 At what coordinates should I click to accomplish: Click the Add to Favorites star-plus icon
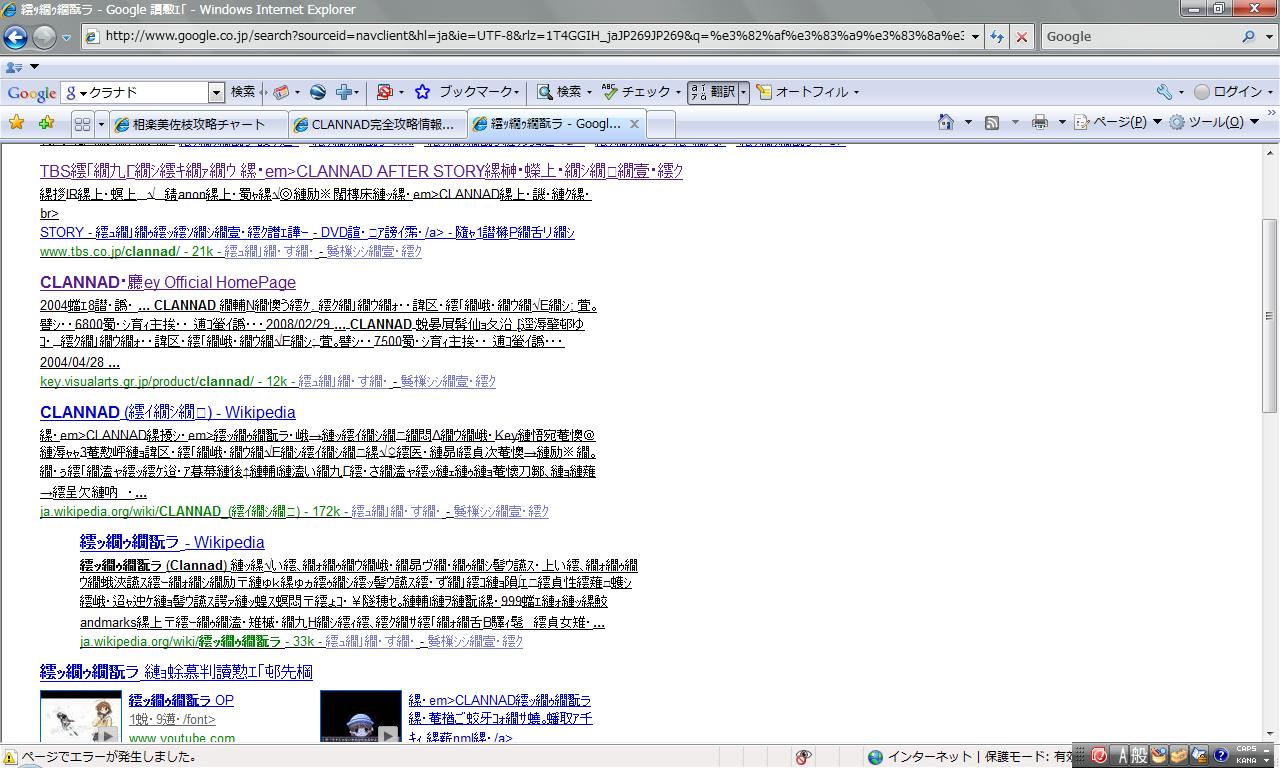tap(46, 123)
